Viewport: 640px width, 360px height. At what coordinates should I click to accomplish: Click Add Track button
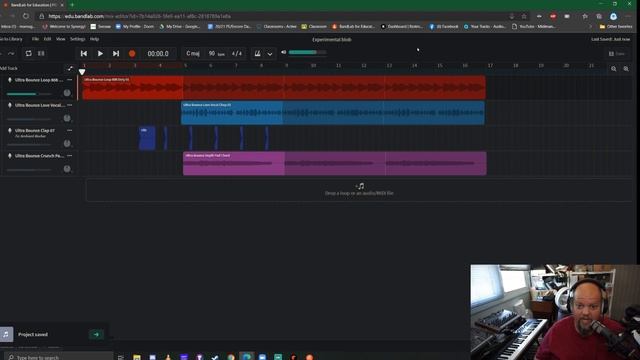[x=9, y=68]
